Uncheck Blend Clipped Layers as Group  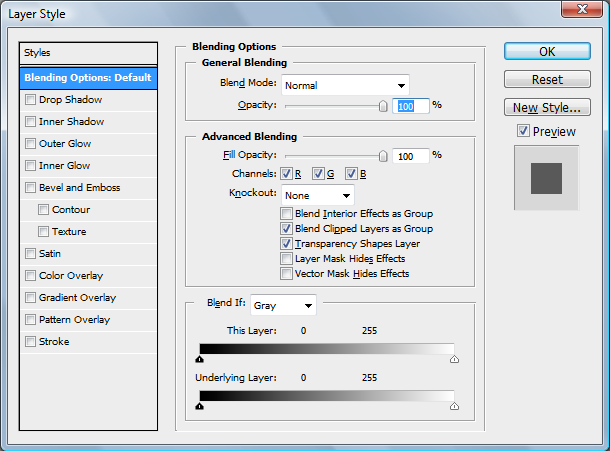pos(286,228)
